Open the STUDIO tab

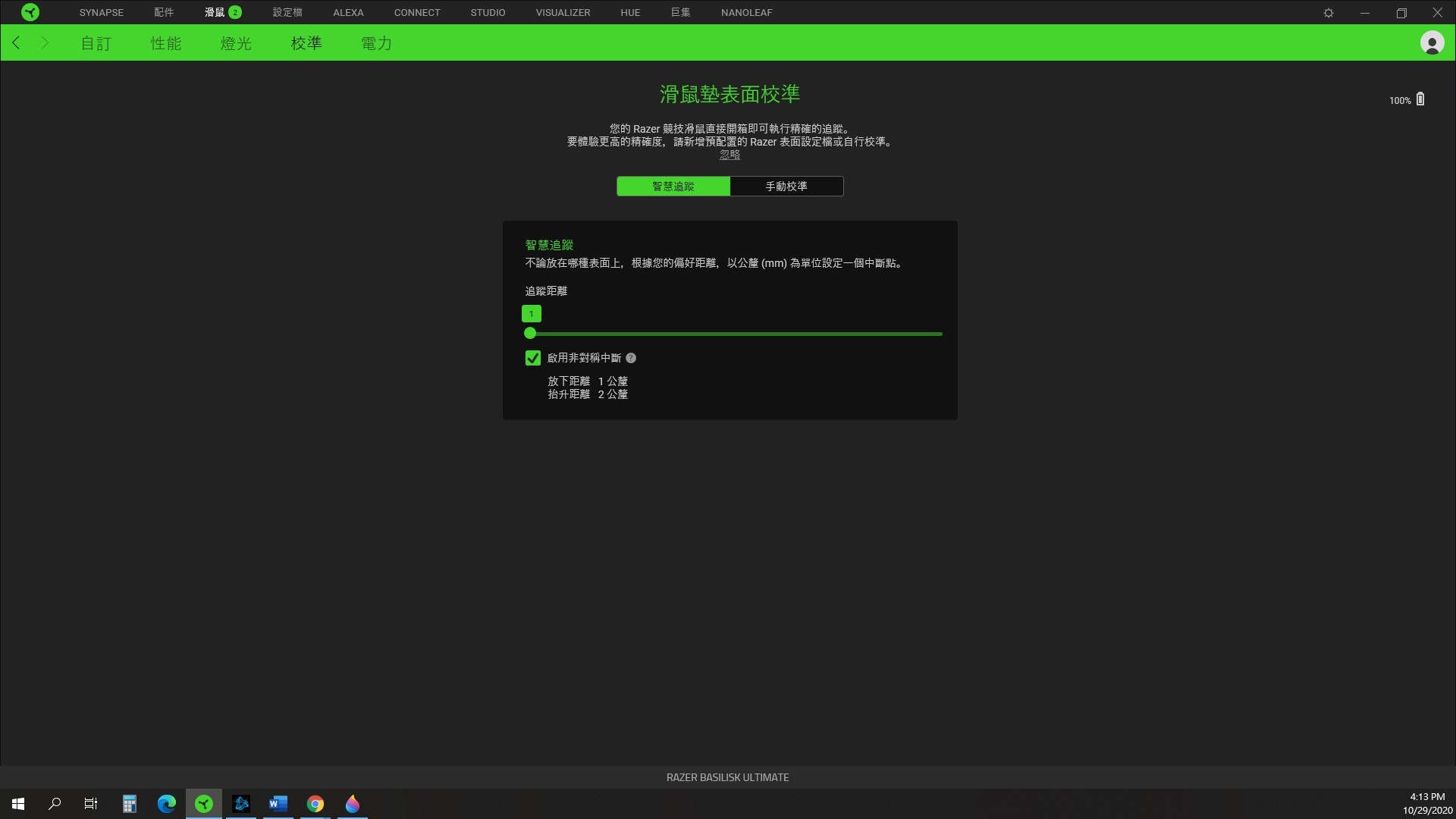[x=488, y=12]
